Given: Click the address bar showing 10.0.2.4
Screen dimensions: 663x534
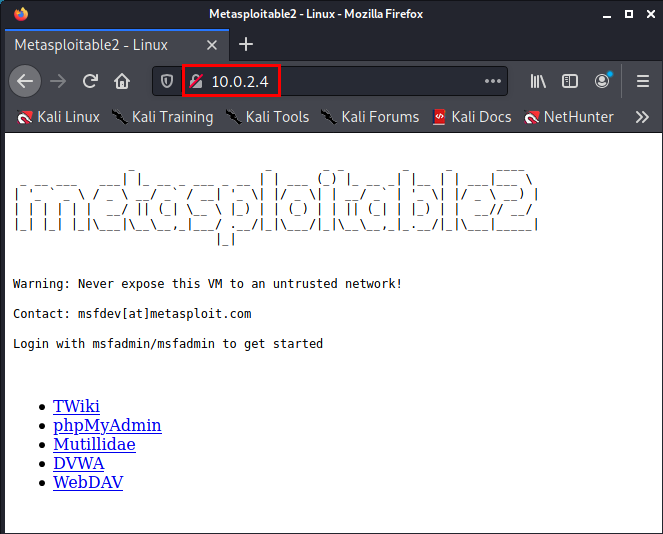Looking at the screenshot, I should [330, 81].
